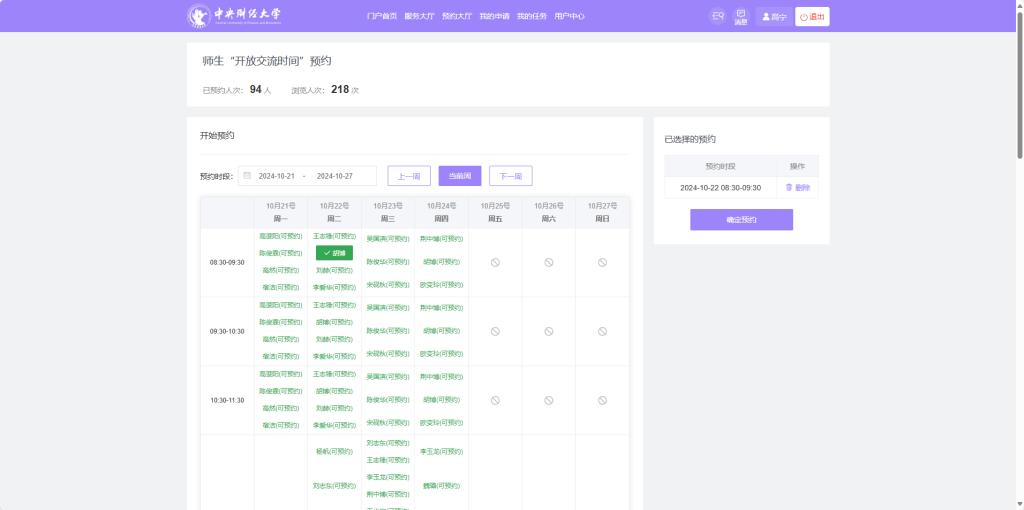The image size is (1024, 510).
Task: Click calendar icon in date range field
Action: click(x=247, y=176)
